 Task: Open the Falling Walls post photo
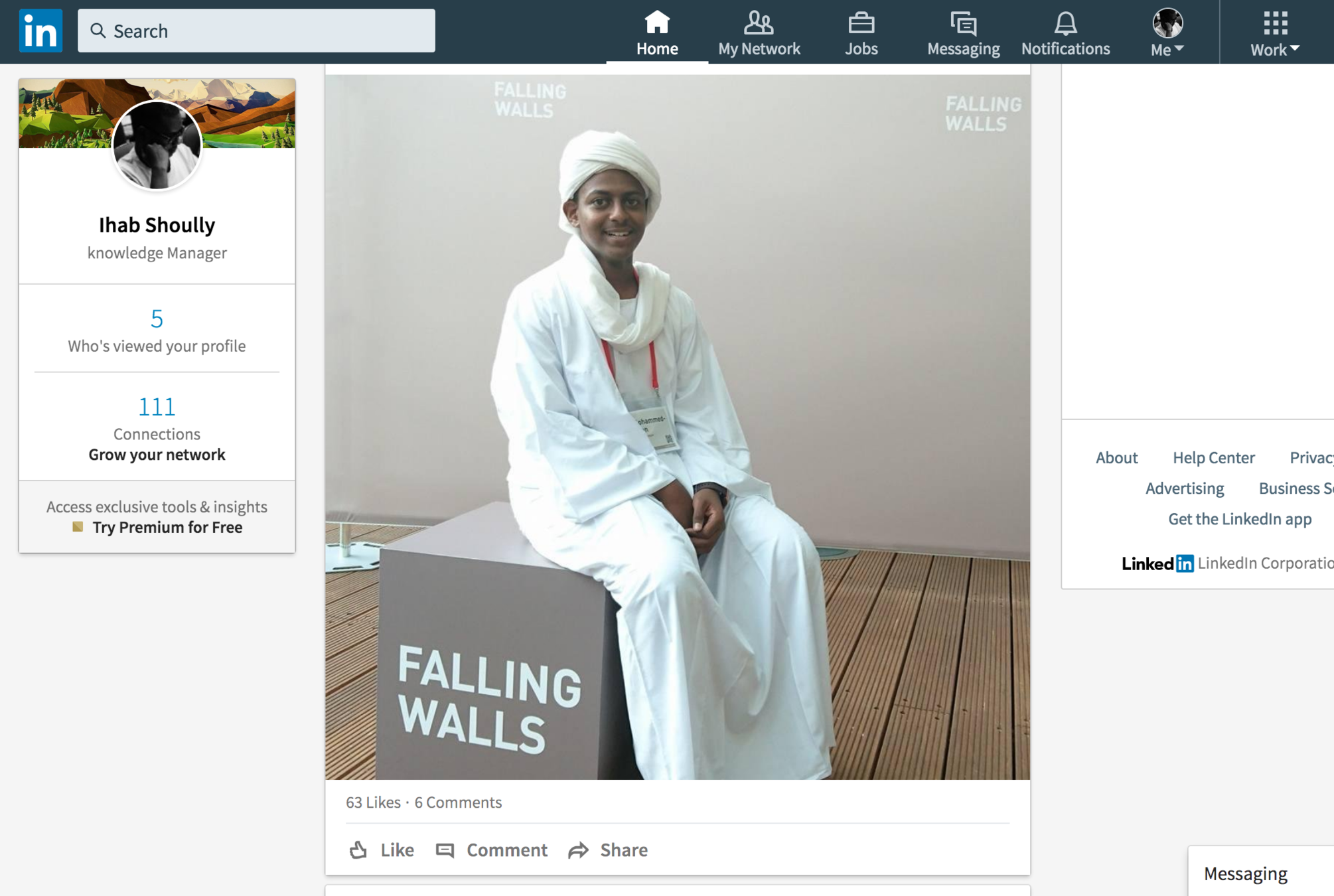(x=677, y=427)
